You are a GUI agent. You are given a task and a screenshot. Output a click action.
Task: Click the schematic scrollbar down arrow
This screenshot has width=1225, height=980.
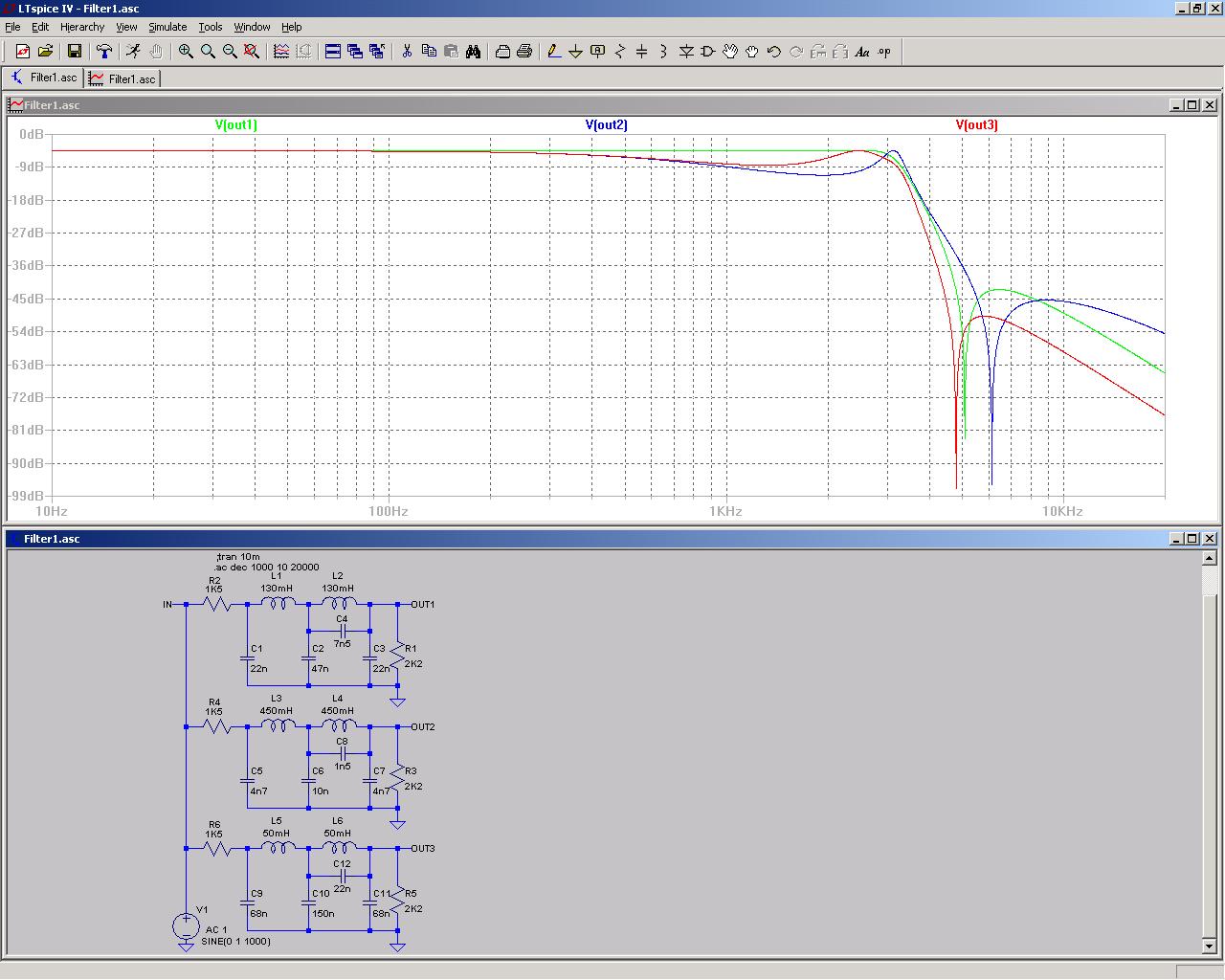[x=1209, y=946]
